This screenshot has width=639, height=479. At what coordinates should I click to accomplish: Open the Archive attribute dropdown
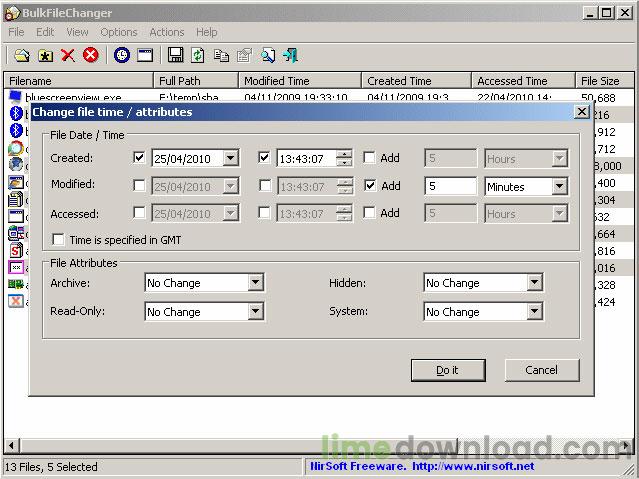pos(255,283)
